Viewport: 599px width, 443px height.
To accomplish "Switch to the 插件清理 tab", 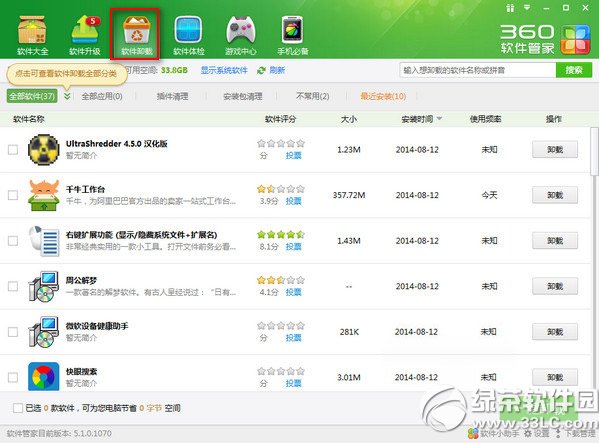I will (x=172, y=96).
